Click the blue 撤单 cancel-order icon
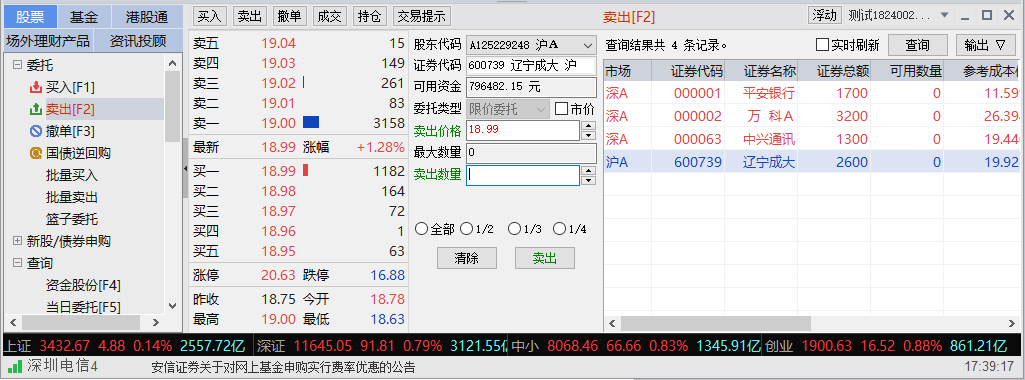 tap(36, 131)
